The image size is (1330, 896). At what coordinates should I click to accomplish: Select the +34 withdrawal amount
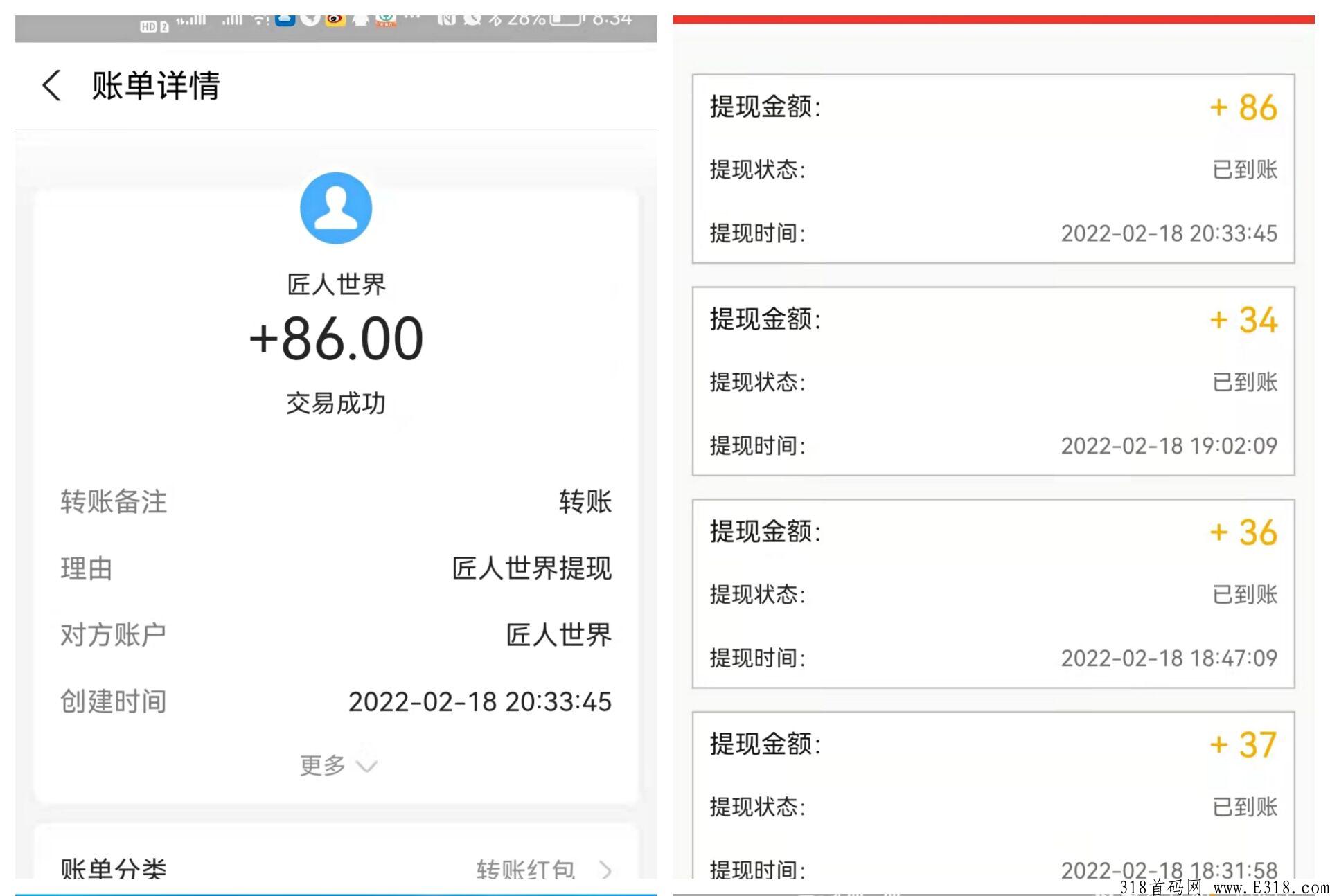1242,319
